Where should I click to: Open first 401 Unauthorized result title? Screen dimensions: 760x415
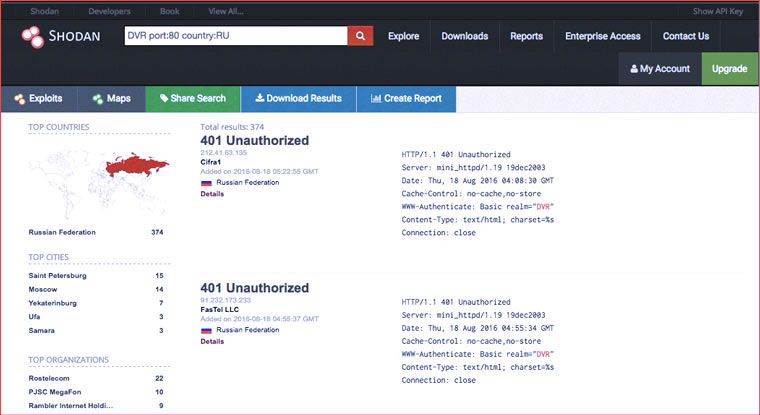click(x=254, y=141)
